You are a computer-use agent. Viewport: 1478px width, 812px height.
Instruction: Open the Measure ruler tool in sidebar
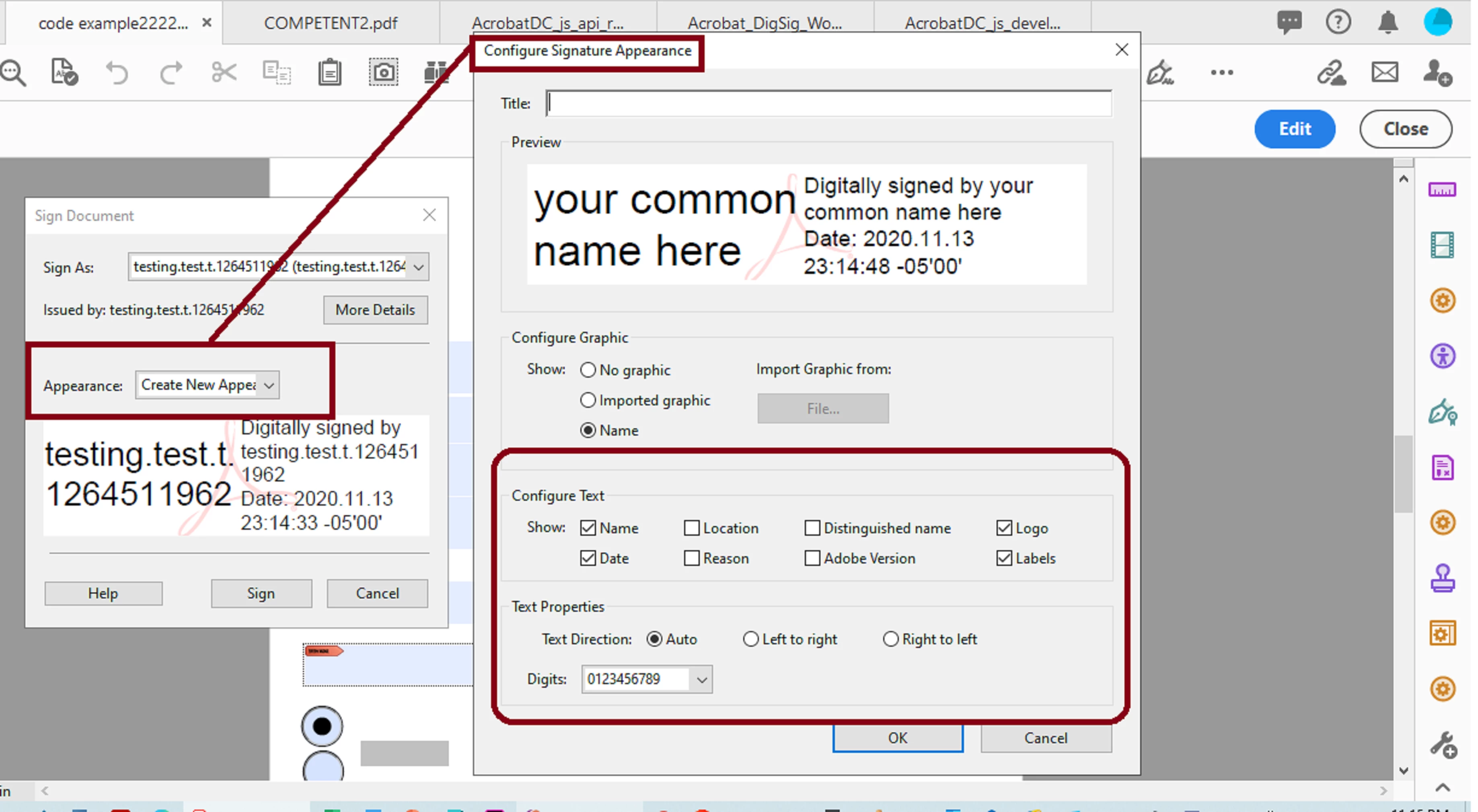1442,190
